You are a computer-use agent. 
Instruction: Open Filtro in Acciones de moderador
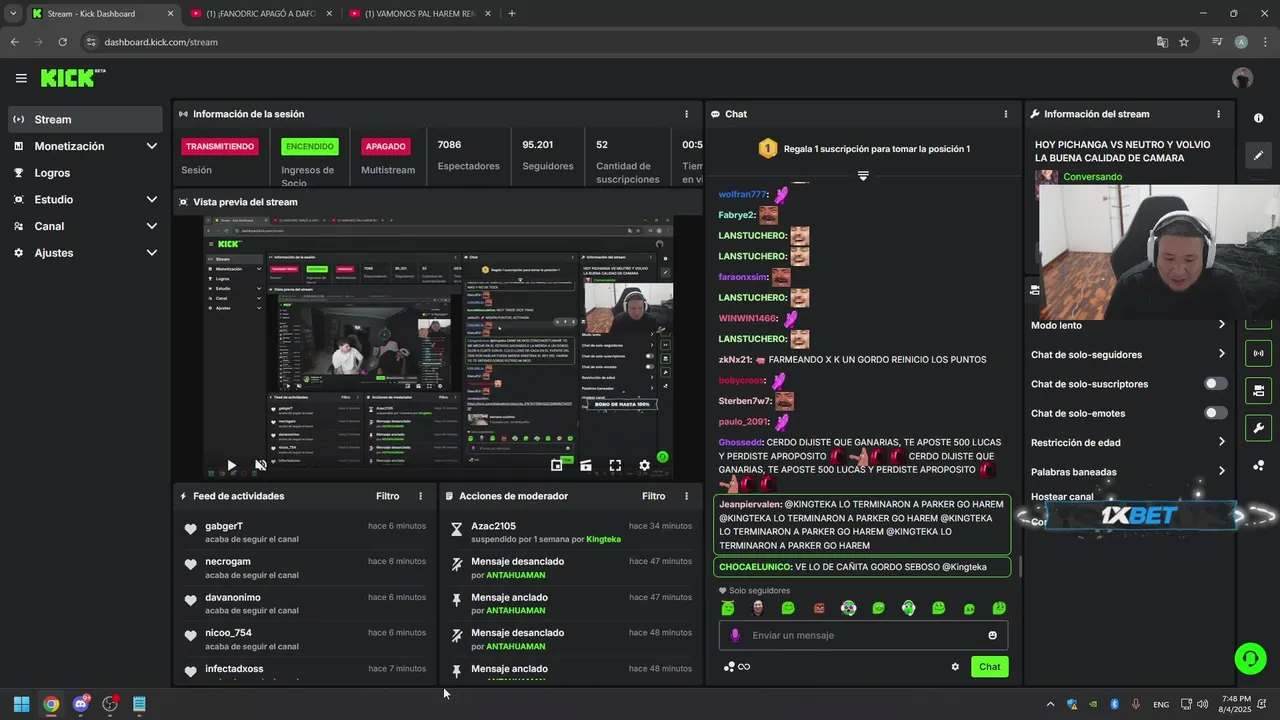point(653,496)
